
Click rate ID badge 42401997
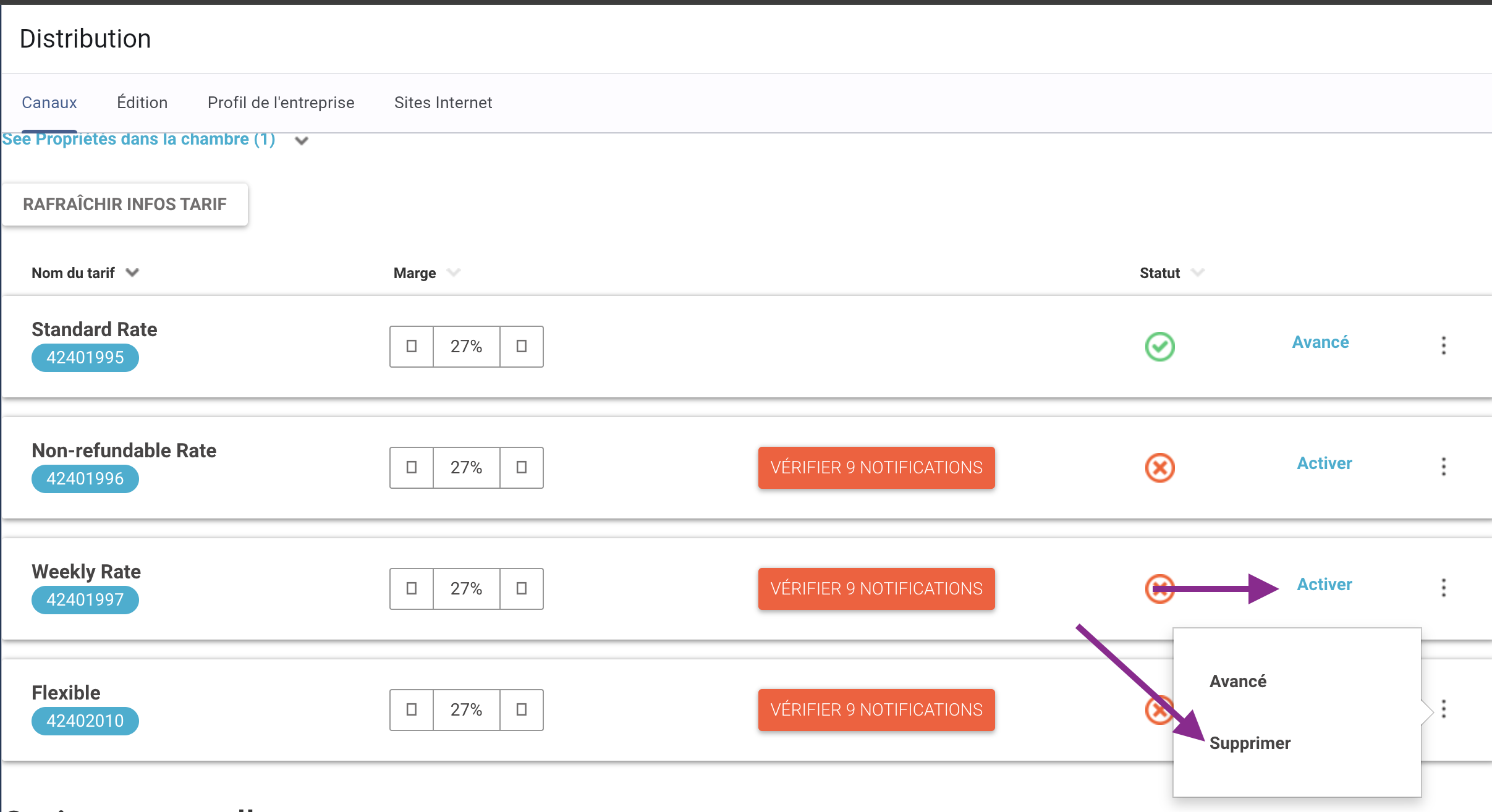tap(85, 600)
